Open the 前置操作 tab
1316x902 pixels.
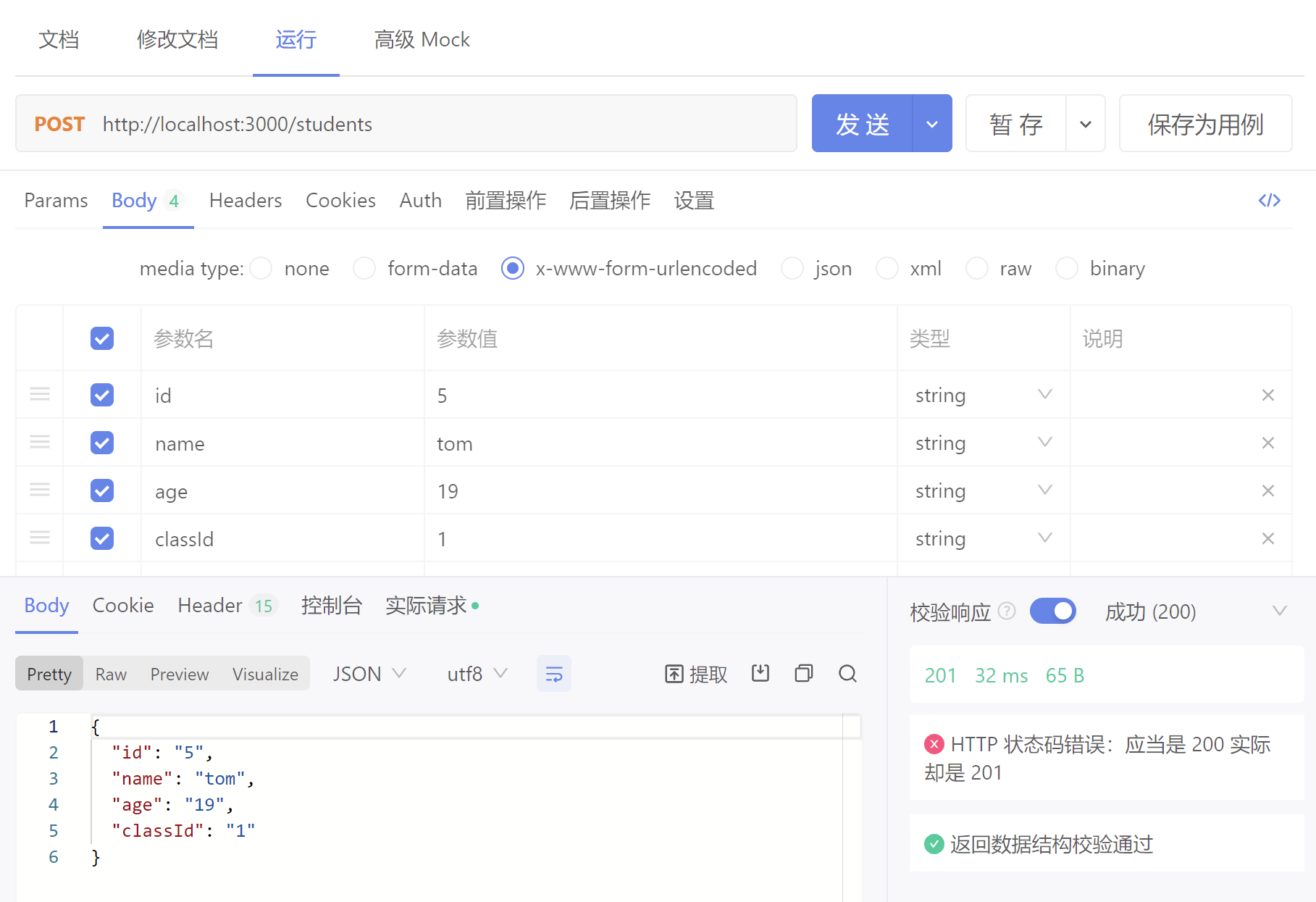[x=506, y=200]
